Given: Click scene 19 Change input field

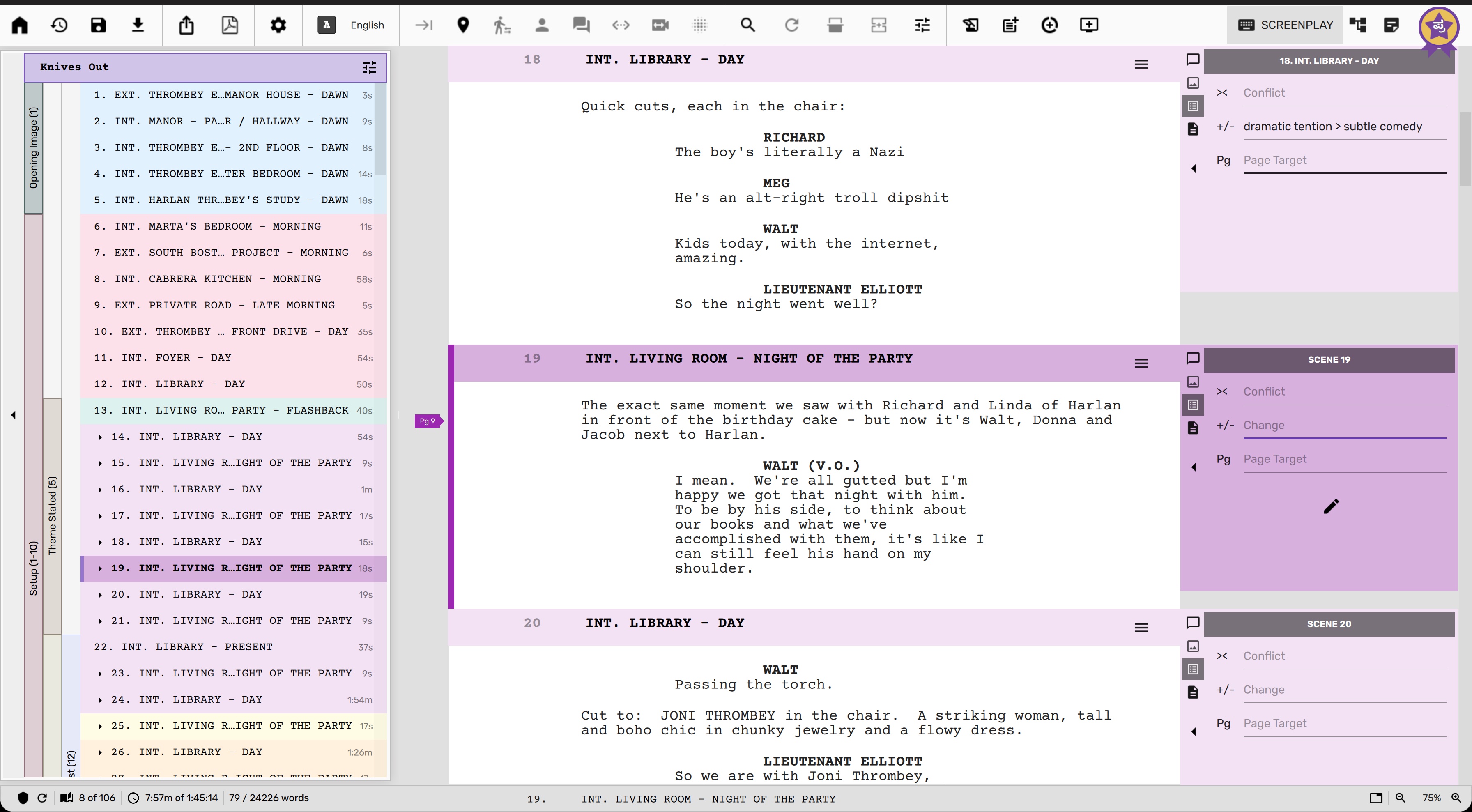Looking at the screenshot, I should (x=1344, y=425).
